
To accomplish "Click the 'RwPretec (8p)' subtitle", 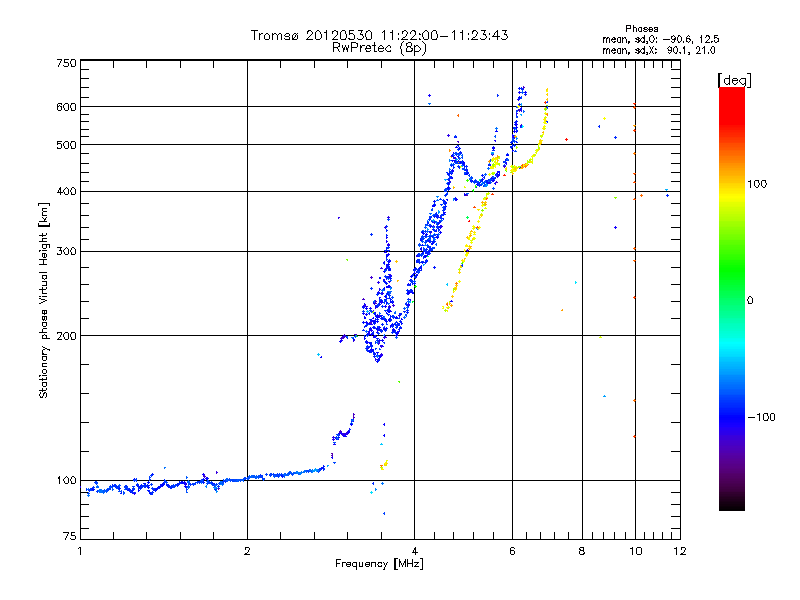I will click(379, 48).
